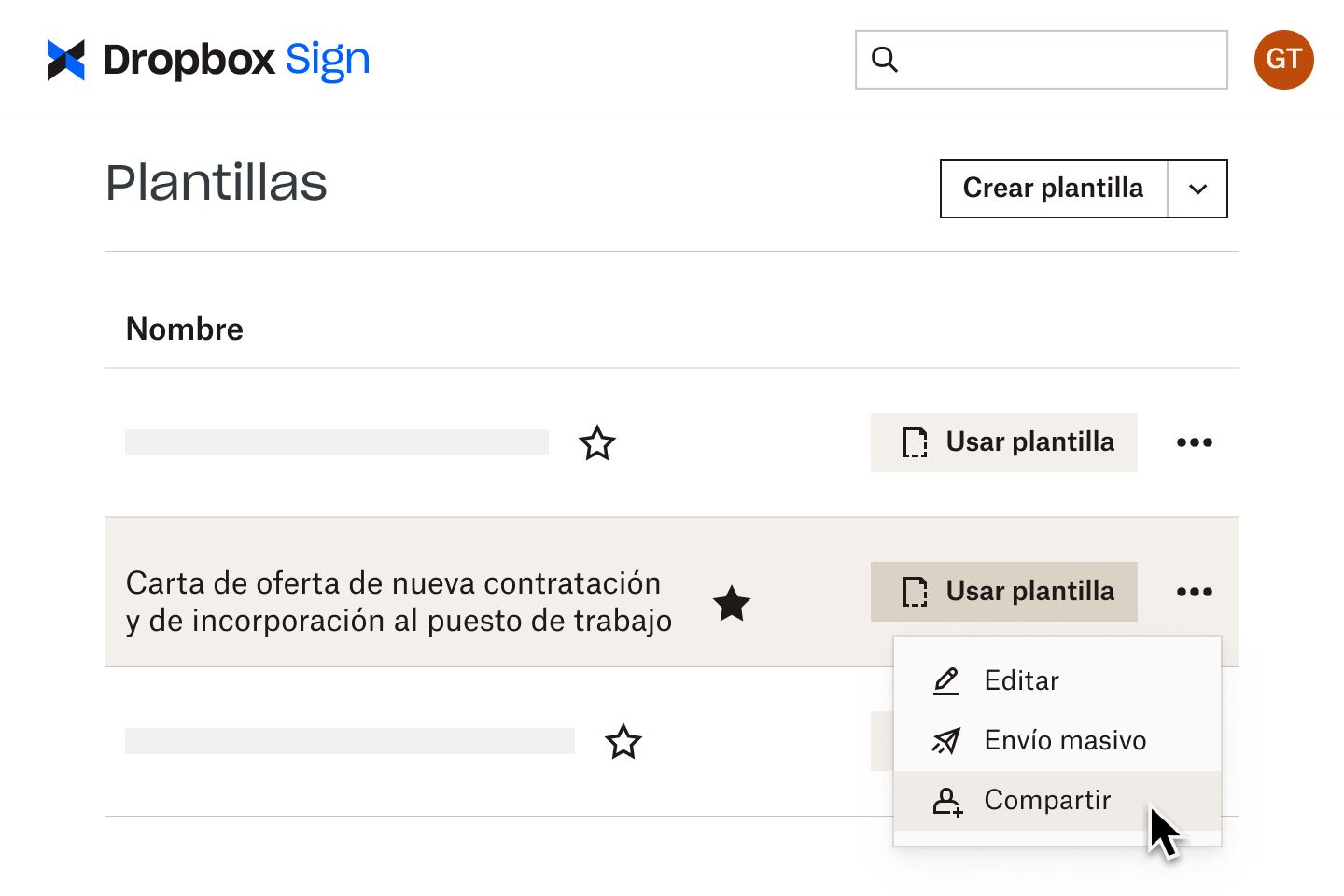Favorite the first template with the star

coord(597,442)
